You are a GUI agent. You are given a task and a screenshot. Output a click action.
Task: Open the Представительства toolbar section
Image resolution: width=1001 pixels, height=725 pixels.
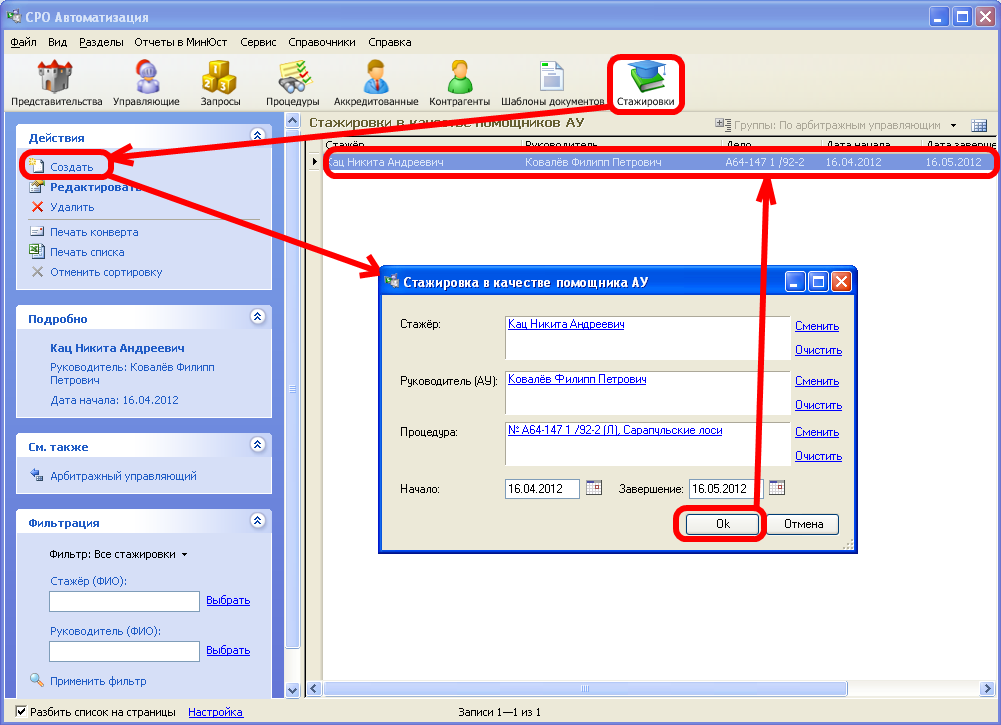56,82
